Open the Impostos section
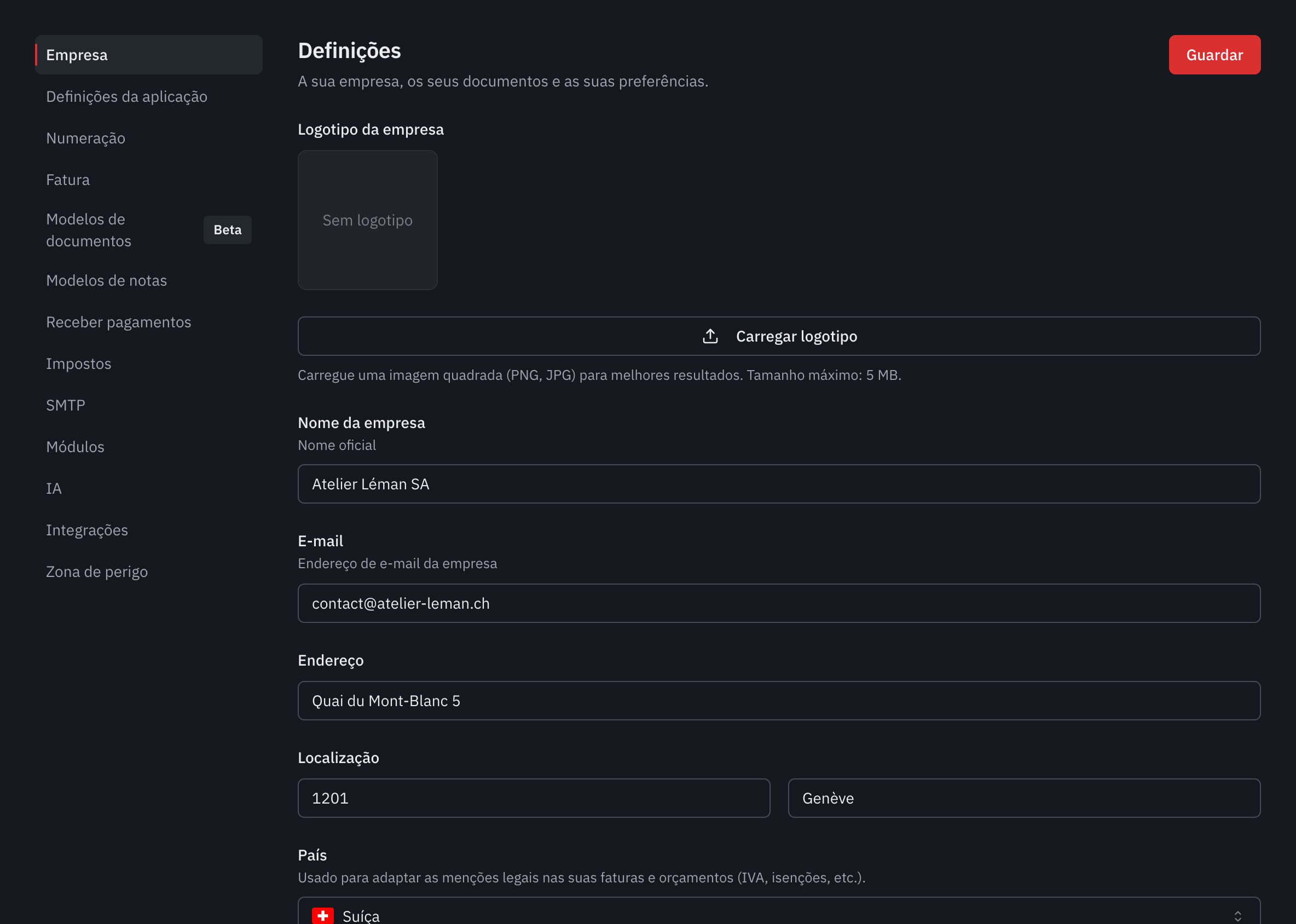1296x924 pixels. (x=148, y=363)
